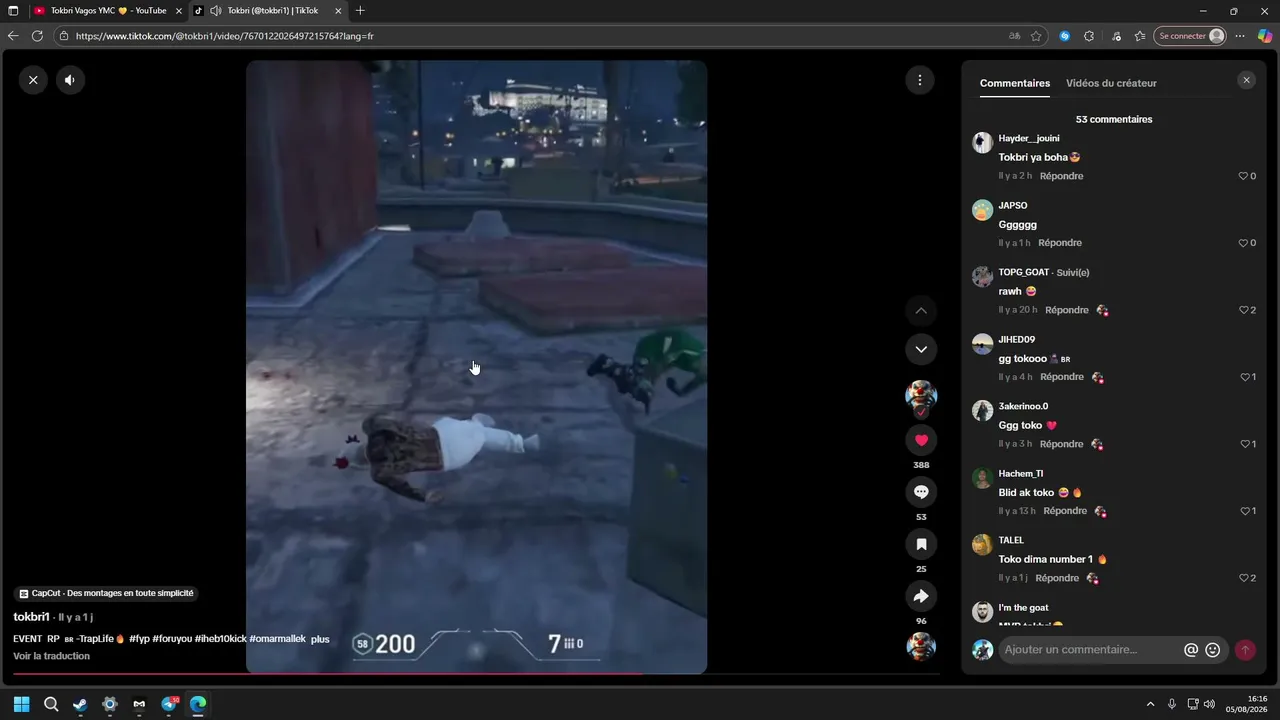Close the TikTok video viewer

(33, 80)
